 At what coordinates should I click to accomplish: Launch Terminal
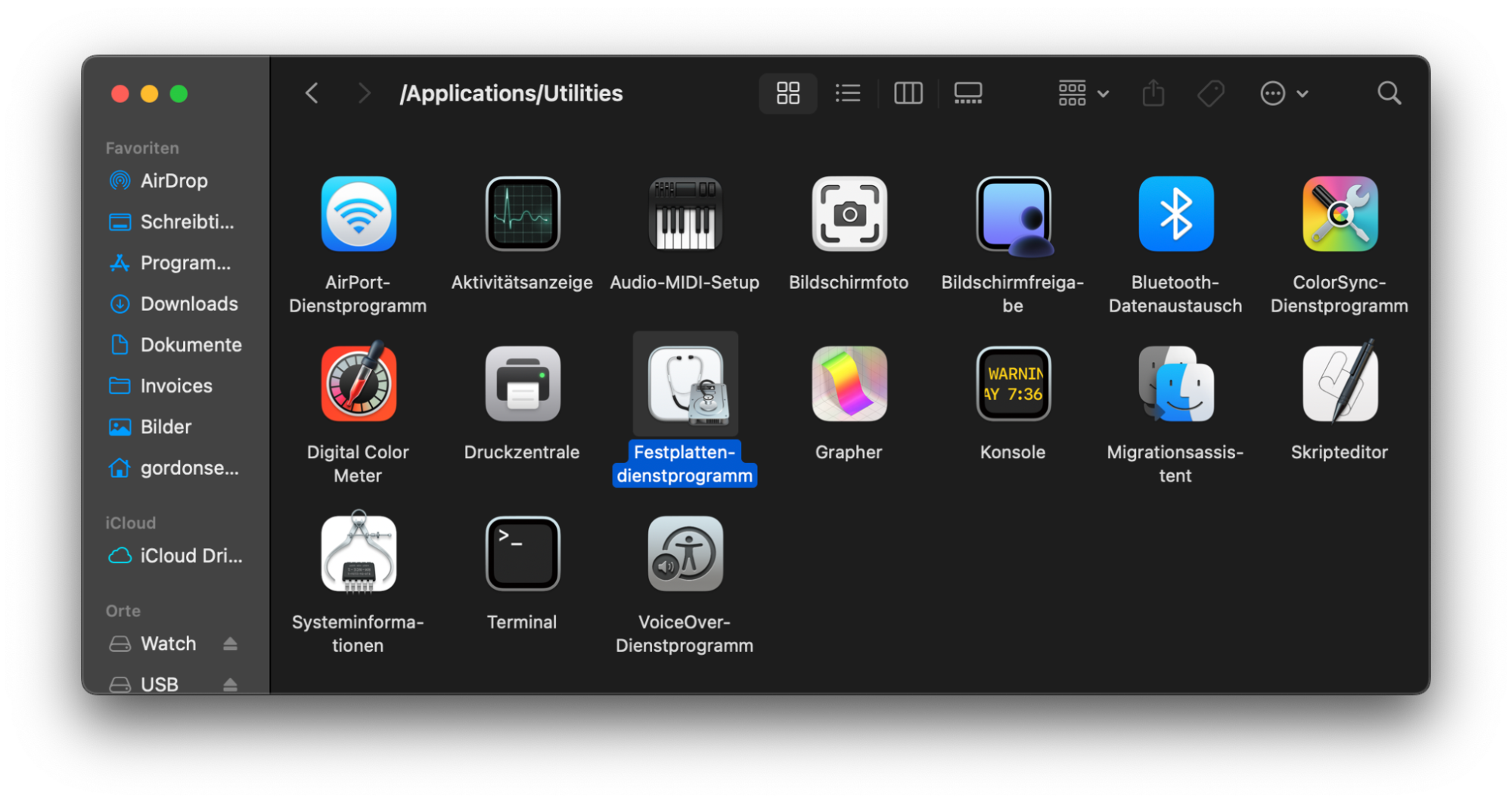pyautogui.click(x=522, y=553)
